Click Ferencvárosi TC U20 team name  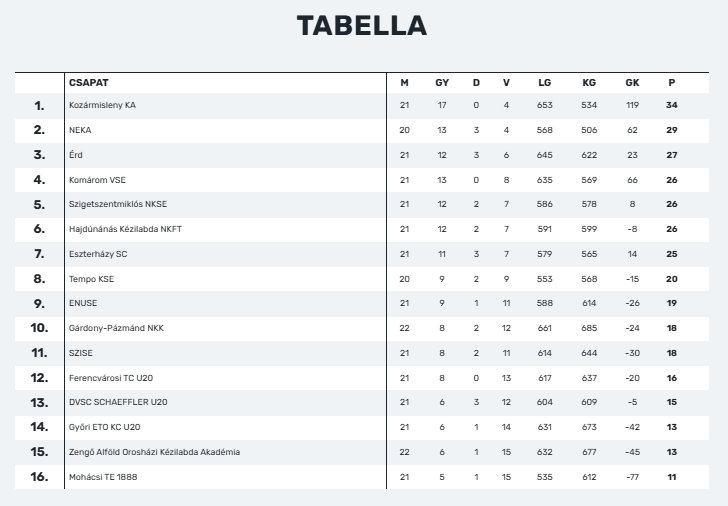tap(111, 378)
